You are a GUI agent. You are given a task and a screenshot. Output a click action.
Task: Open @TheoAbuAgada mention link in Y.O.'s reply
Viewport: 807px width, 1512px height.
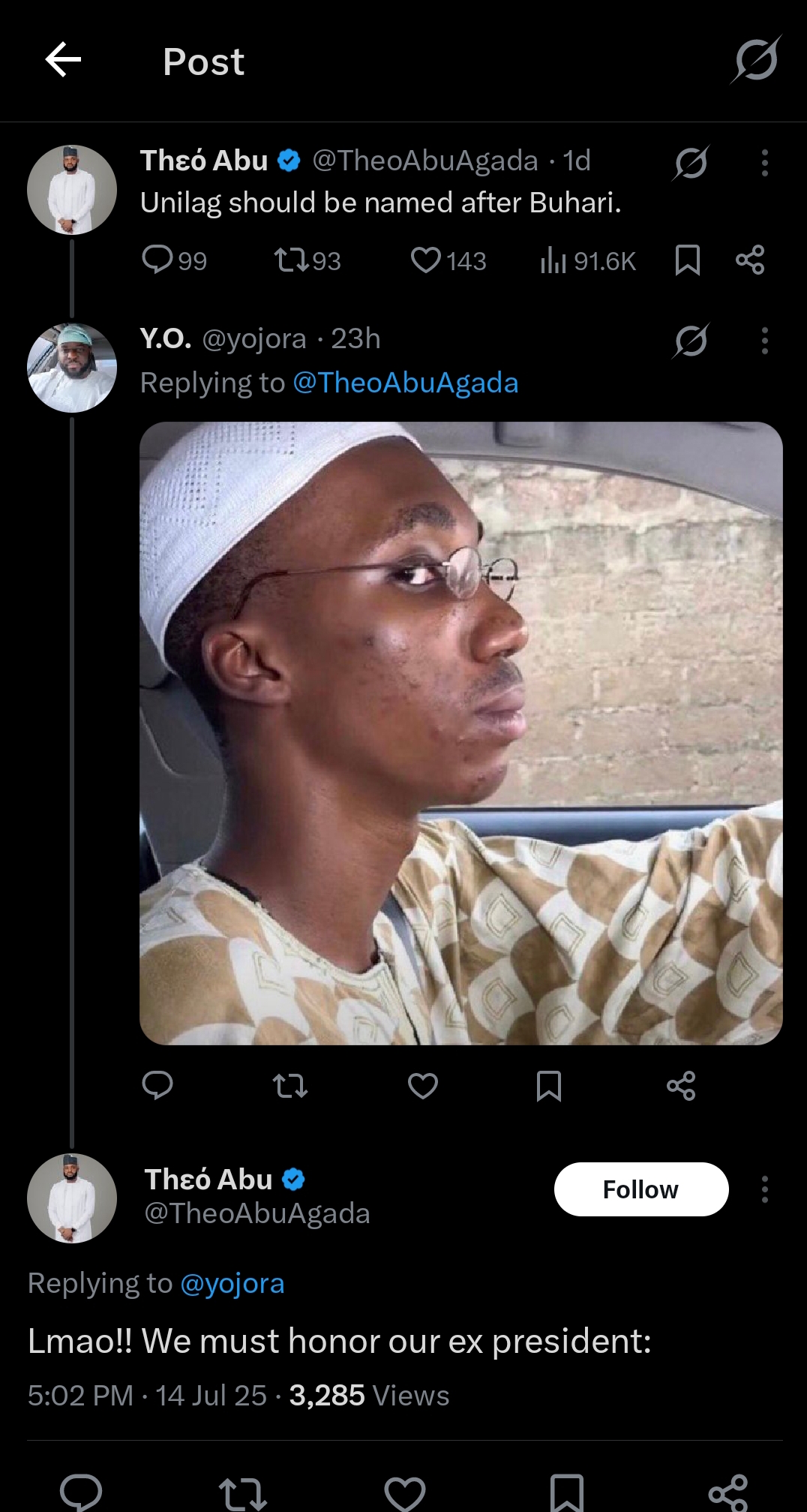click(405, 383)
